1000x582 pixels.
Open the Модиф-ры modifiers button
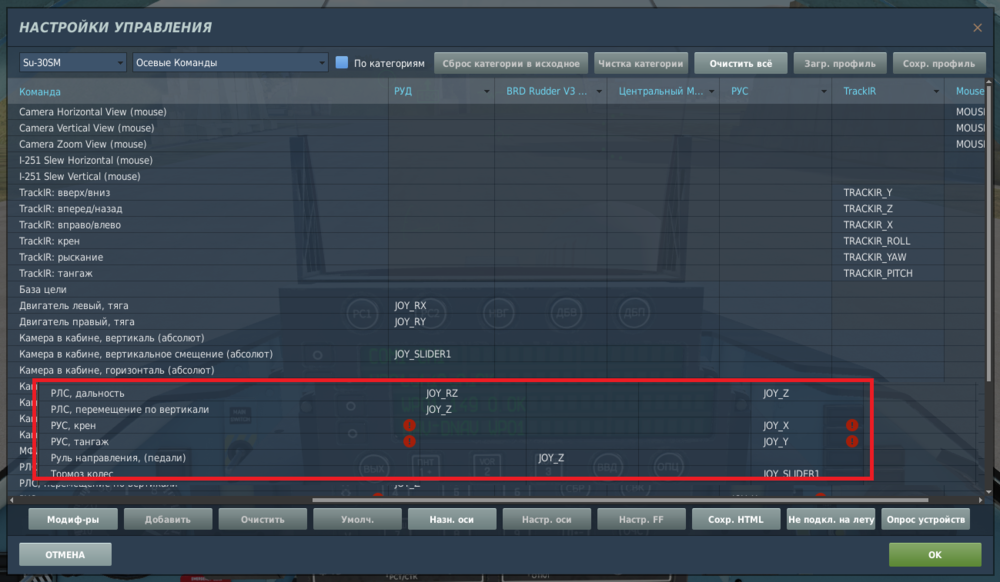(x=73, y=520)
